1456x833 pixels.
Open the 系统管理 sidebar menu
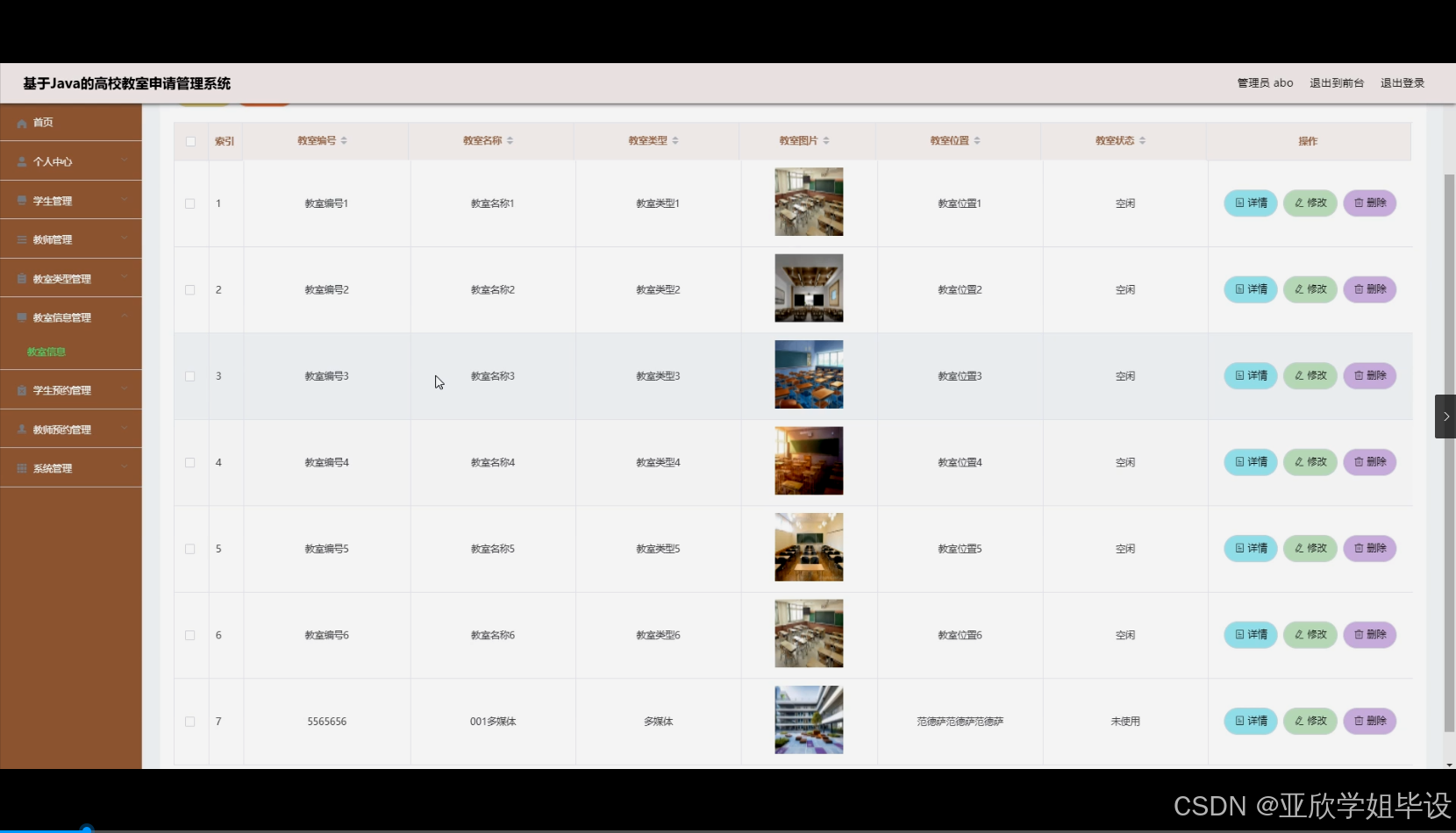(x=71, y=468)
